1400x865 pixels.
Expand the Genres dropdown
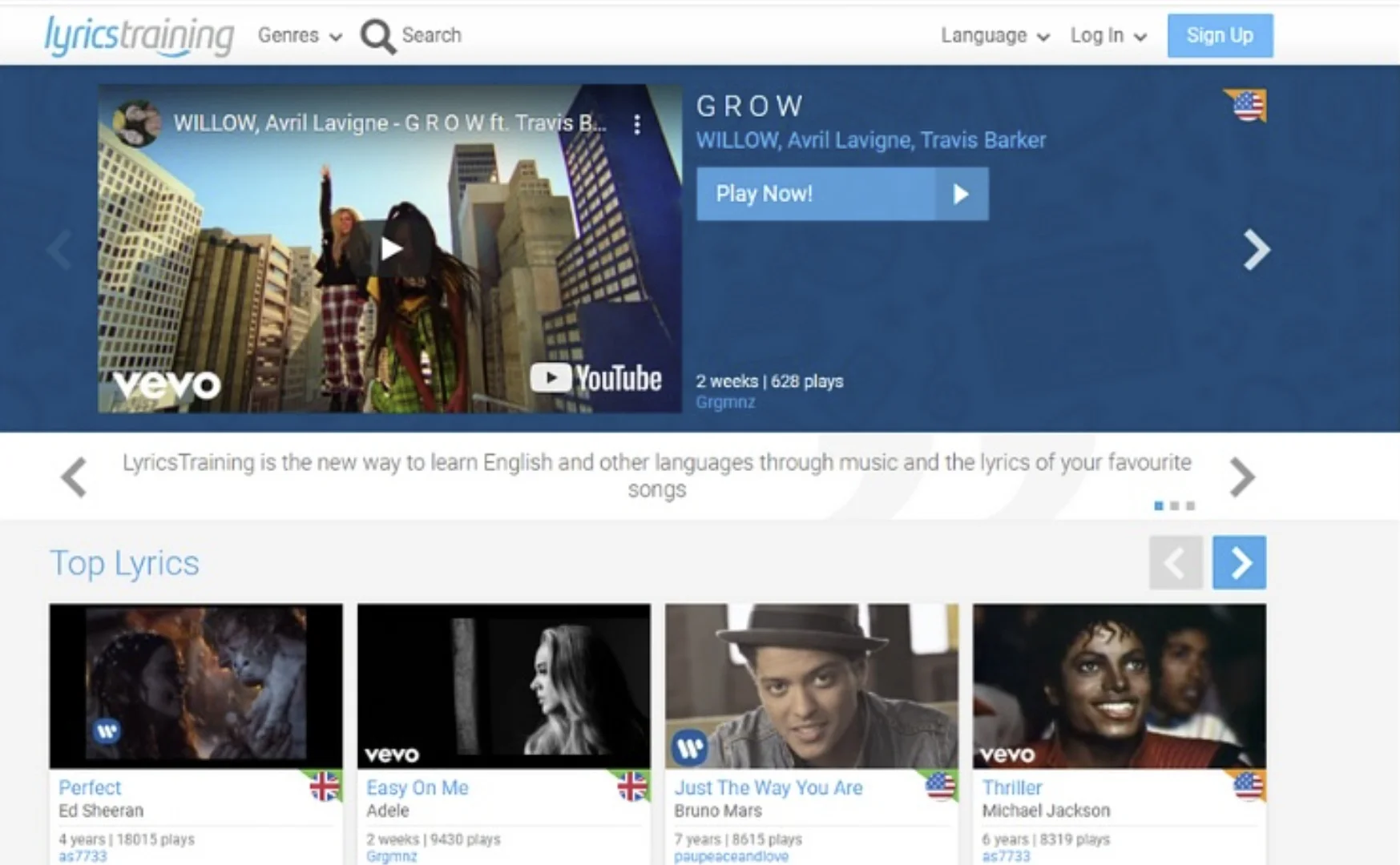(300, 36)
